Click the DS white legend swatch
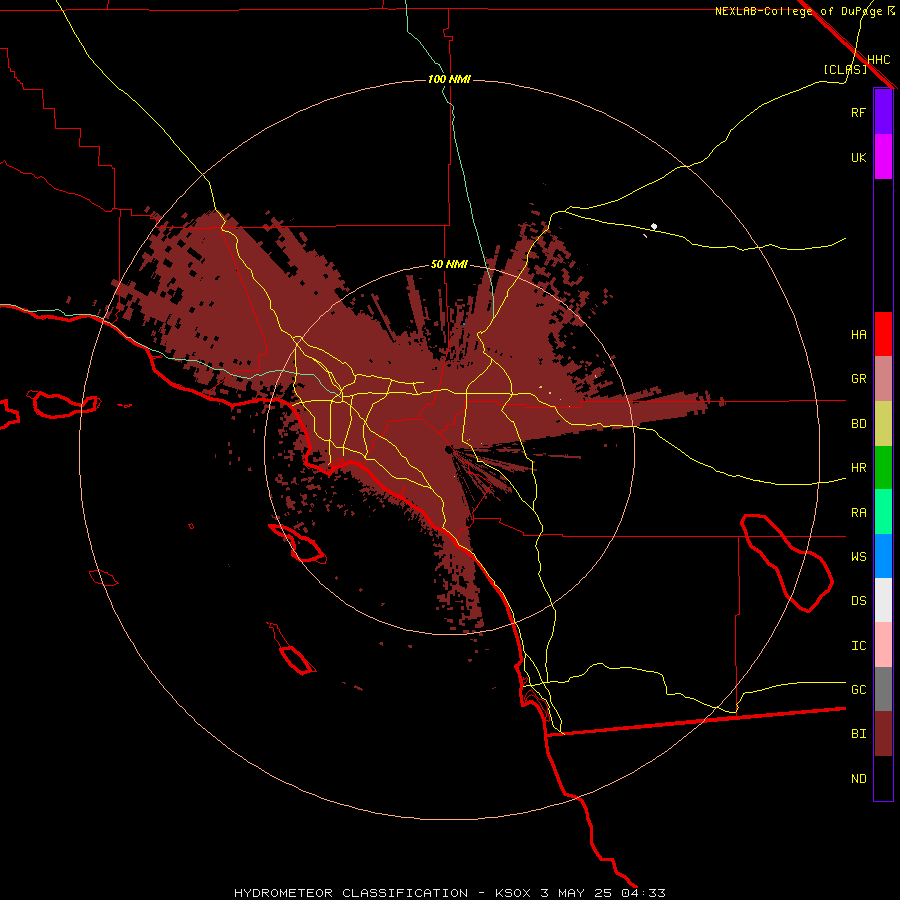 (883, 600)
